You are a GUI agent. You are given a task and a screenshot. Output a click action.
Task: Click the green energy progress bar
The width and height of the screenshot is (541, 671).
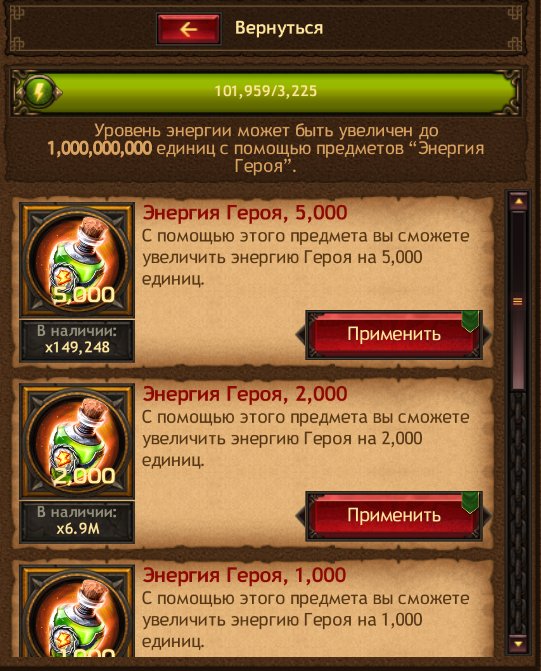pos(265,92)
